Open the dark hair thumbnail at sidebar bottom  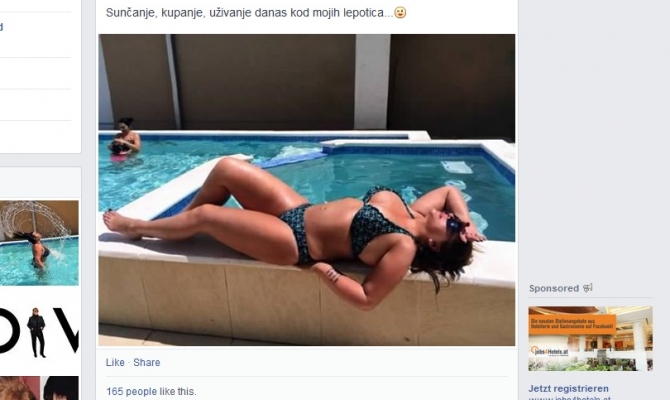[x=59, y=388]
